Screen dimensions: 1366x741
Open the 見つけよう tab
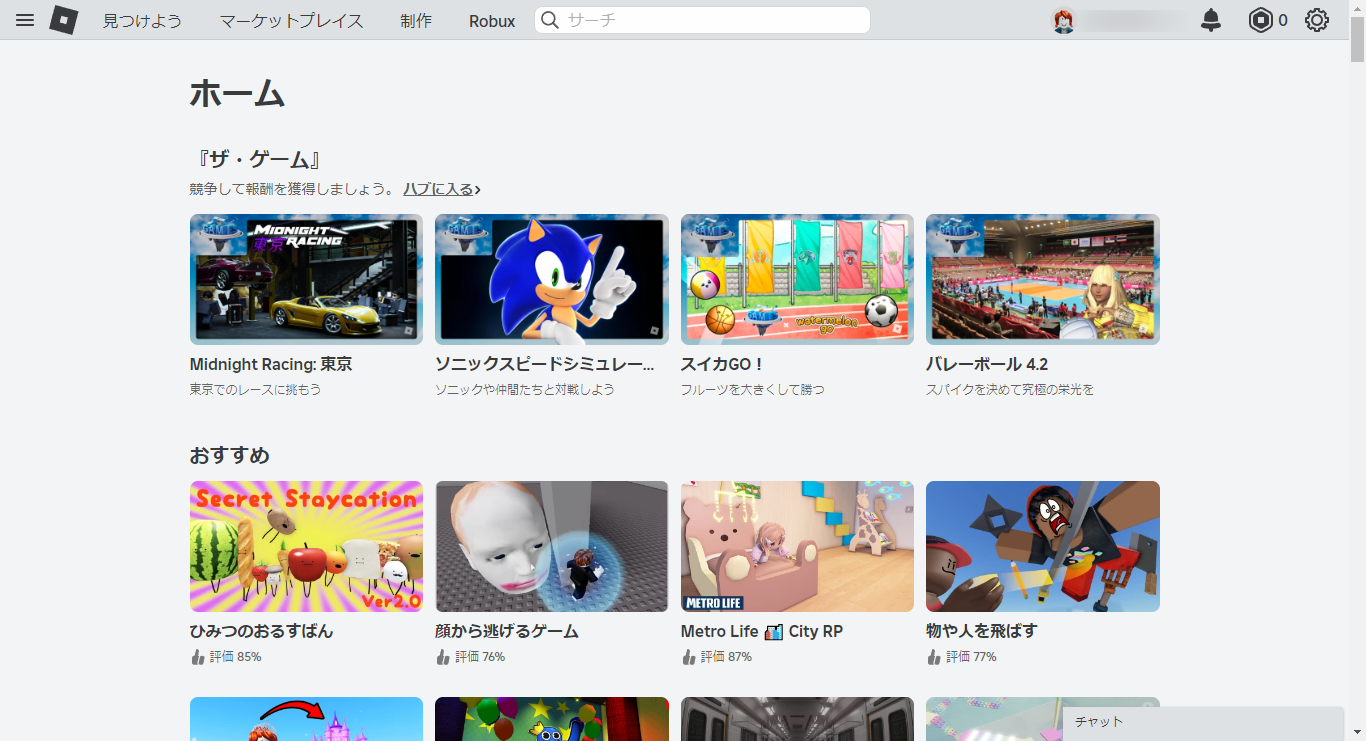coord(142,21)
